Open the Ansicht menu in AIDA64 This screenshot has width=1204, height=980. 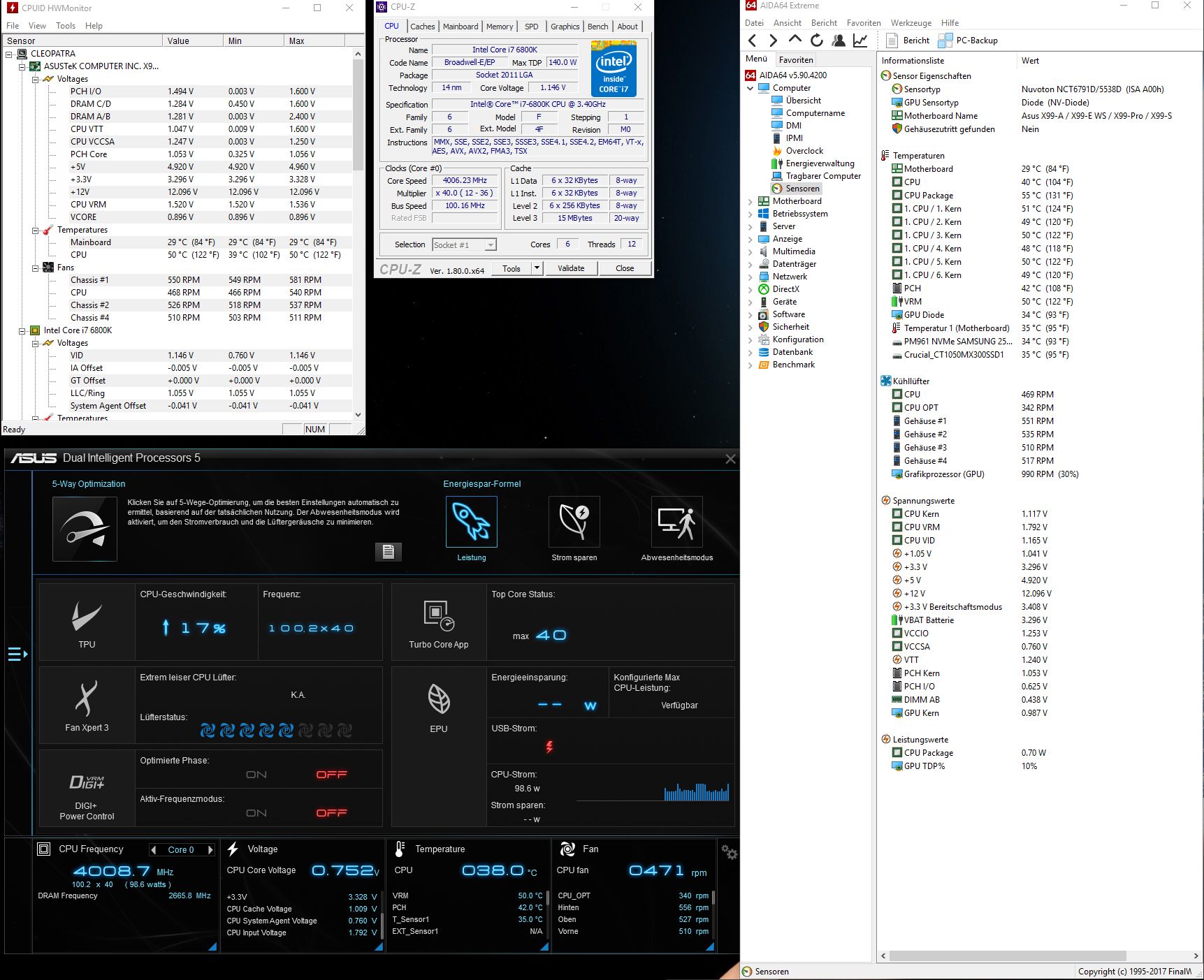pos(788,23)
